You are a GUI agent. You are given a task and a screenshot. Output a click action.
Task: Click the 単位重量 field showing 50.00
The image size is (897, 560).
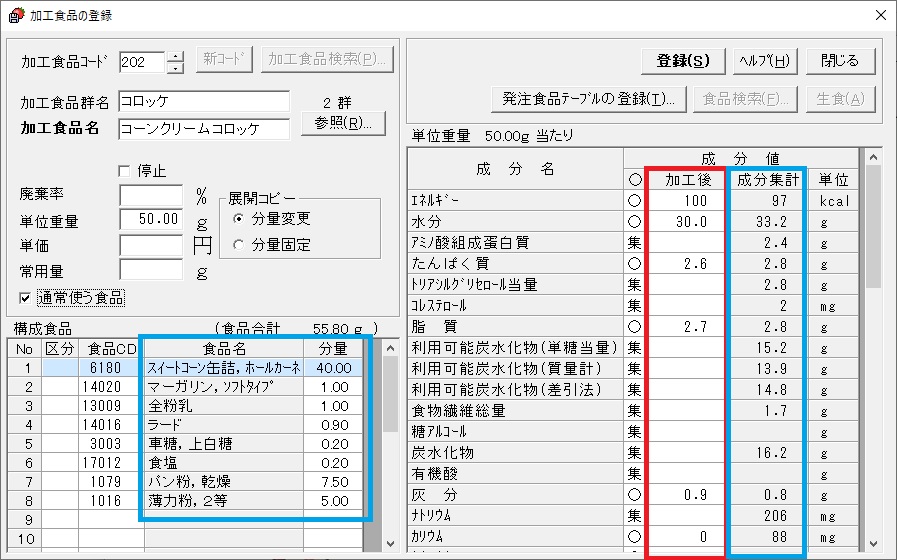pyautogui.click(x=151, y=219)
